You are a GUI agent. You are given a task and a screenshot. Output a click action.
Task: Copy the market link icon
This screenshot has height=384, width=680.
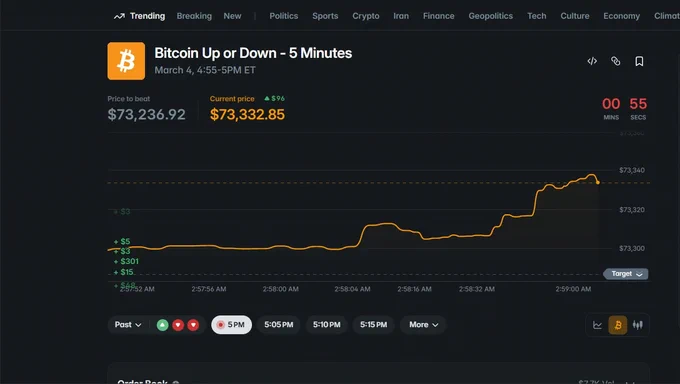pyautogui.click(x=615, y=61)
